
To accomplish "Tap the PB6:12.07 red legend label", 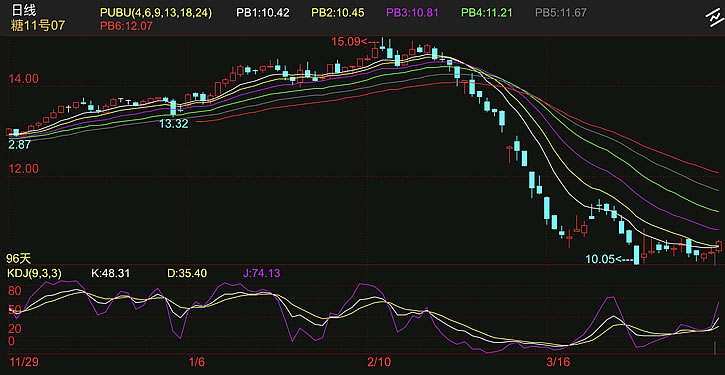I will tap(126, 26).
